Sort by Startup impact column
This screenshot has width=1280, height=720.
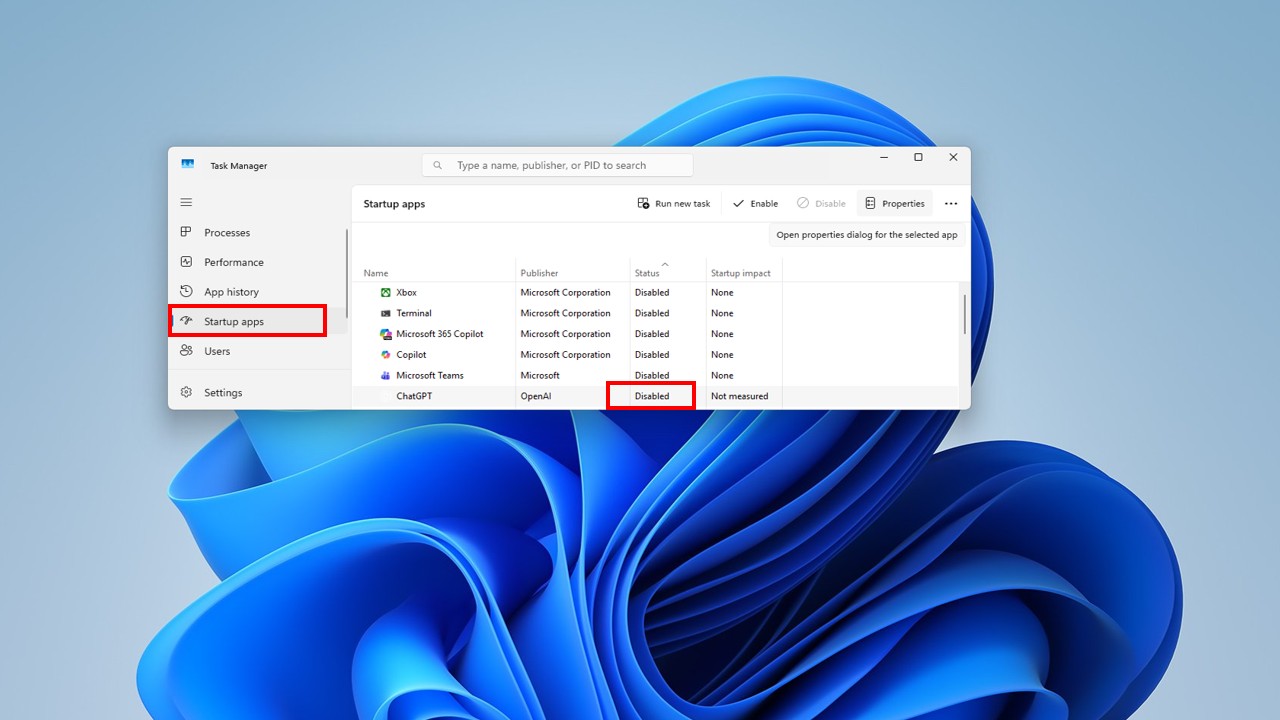click(740, 273)
